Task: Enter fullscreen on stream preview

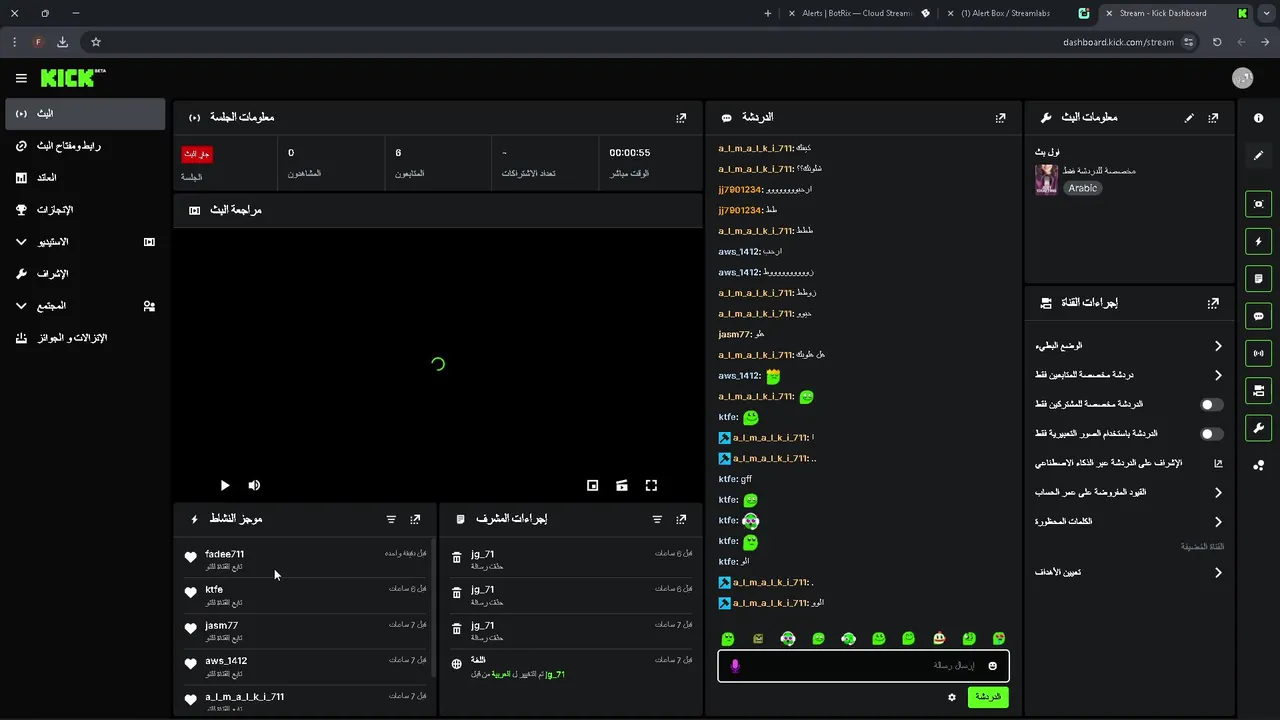Action: coord(651,485)
